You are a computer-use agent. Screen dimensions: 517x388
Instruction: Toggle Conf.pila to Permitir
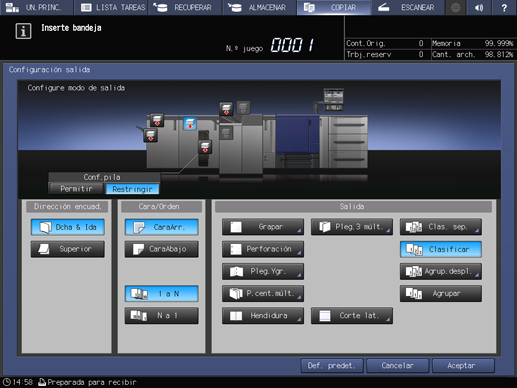[x=76, y=189]
